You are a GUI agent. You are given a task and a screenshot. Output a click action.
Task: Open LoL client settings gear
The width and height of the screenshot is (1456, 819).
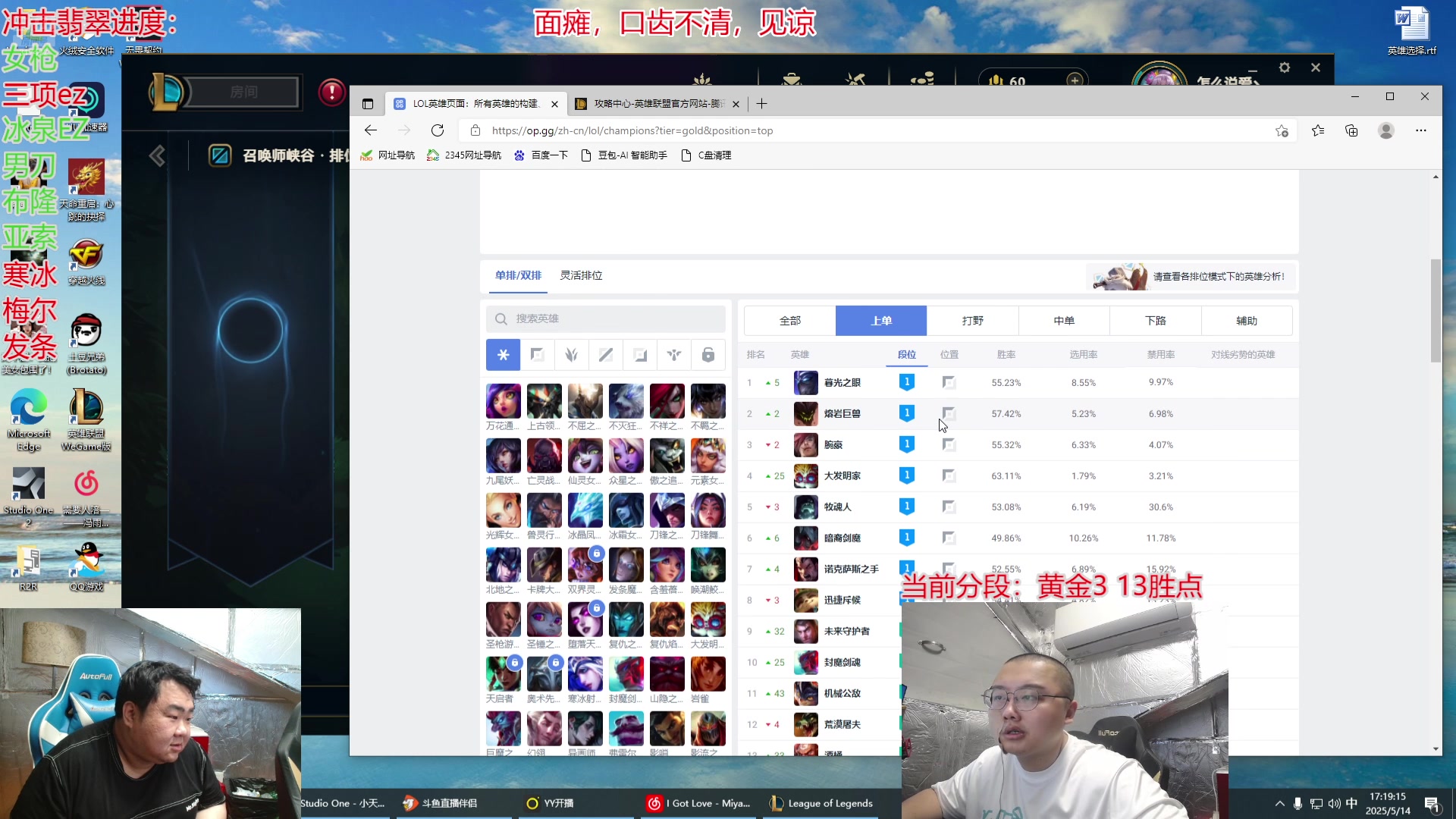point(1284,67)
